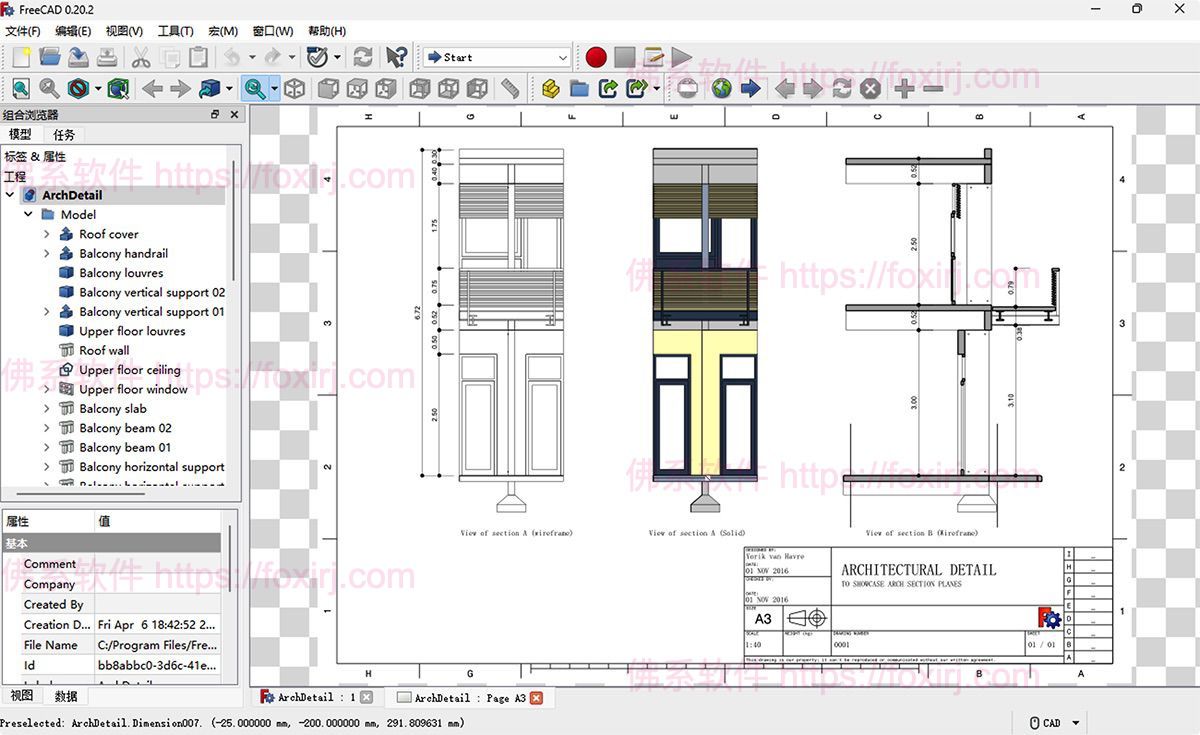Screen dimensions: 1200x735
Task: Click the Open file folder icon
Action: [49, 57]
